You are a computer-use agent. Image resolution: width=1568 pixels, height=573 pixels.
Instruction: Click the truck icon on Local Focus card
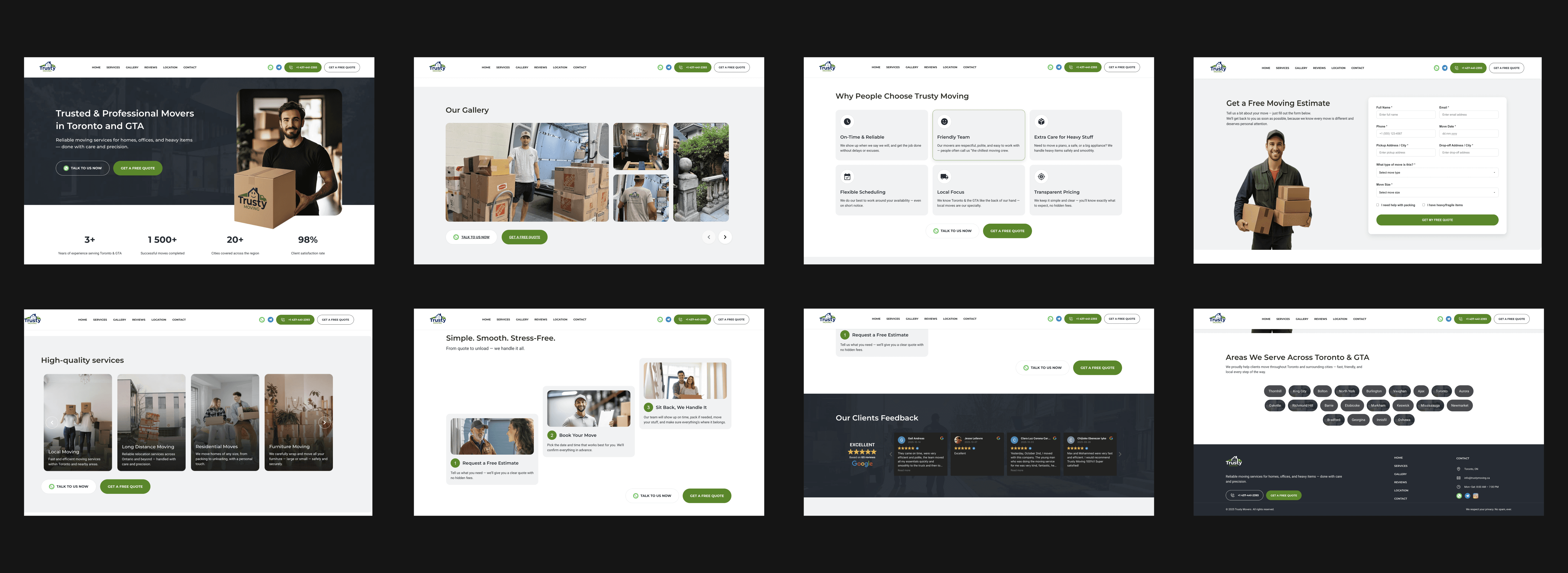click(x=944, y=176)
